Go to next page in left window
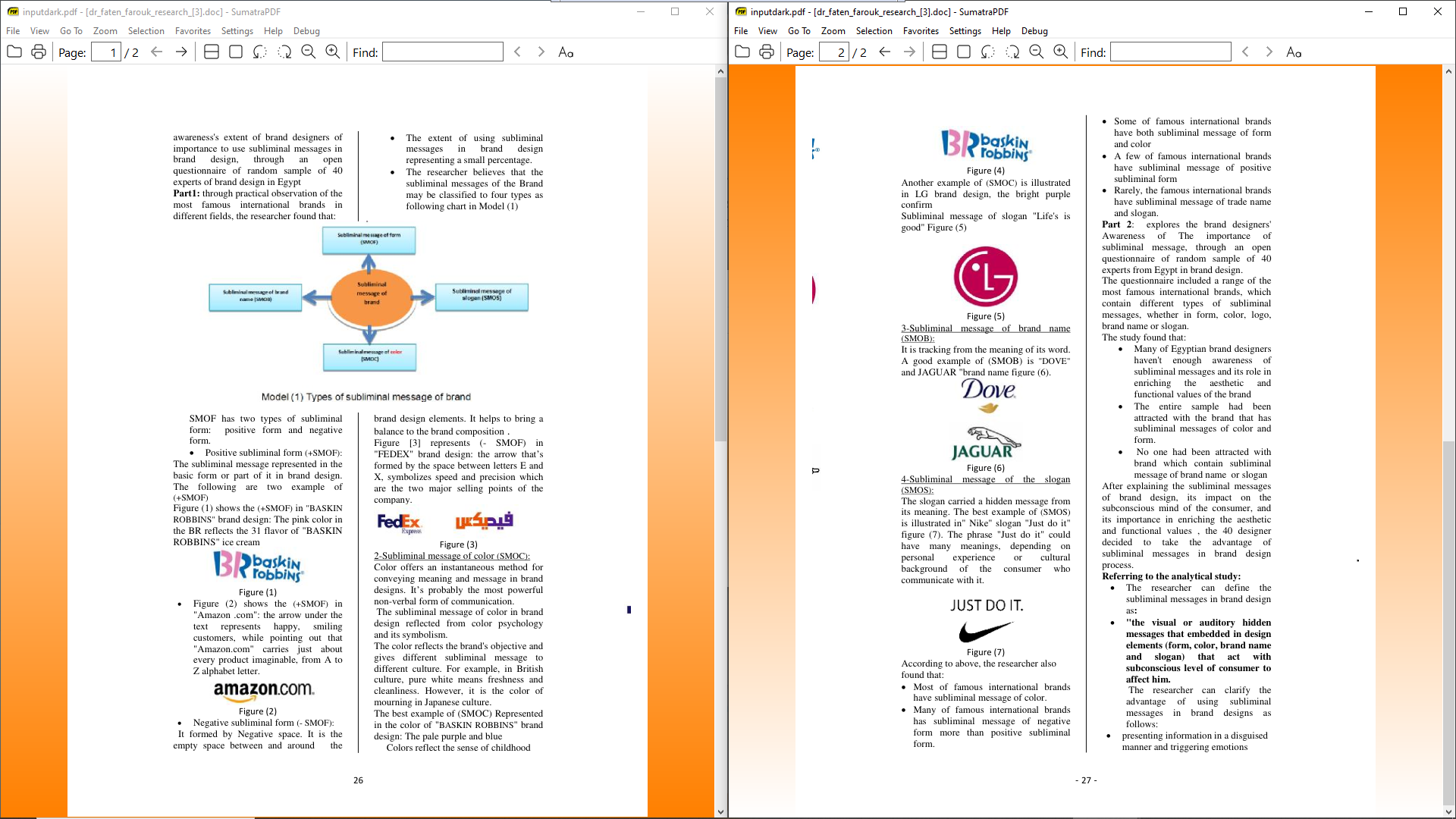The width and height of the screenshot is (1456, 819). (181, 52)
